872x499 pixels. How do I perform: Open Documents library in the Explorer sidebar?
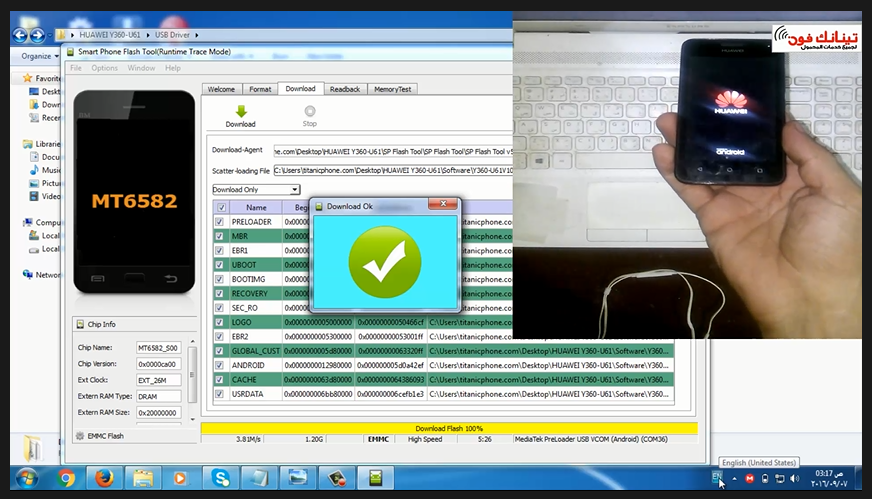44,157
